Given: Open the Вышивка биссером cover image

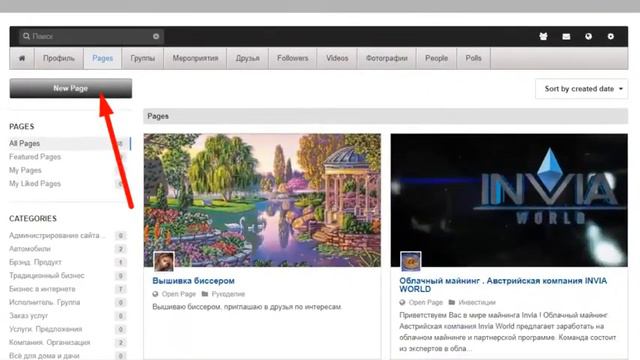Looking at the screenshot, I should (262, 200).
